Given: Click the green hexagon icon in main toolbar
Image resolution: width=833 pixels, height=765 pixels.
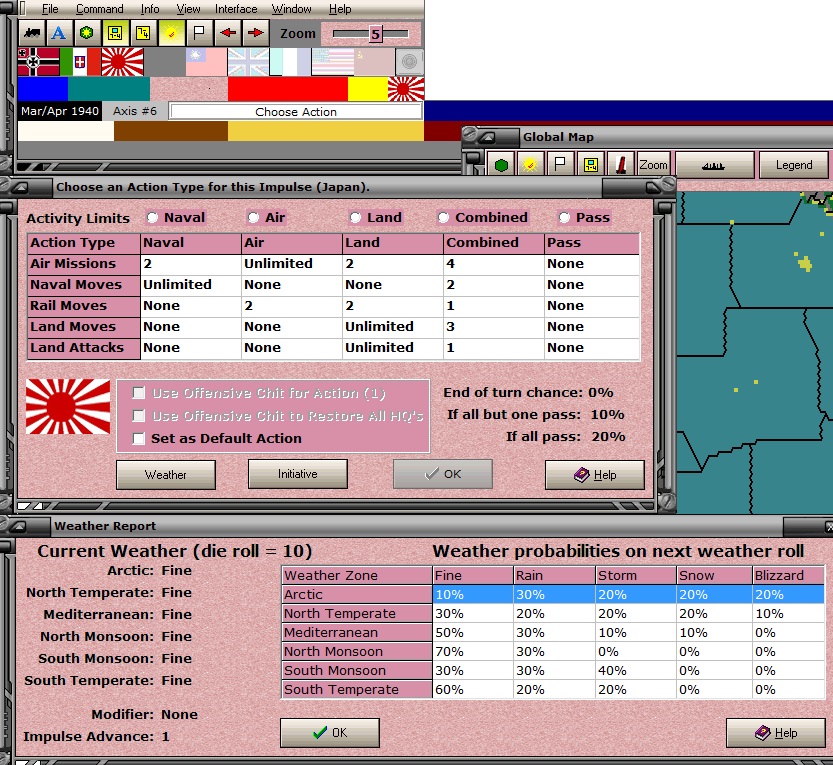Looking at the screenshot, I should [87, 33].
